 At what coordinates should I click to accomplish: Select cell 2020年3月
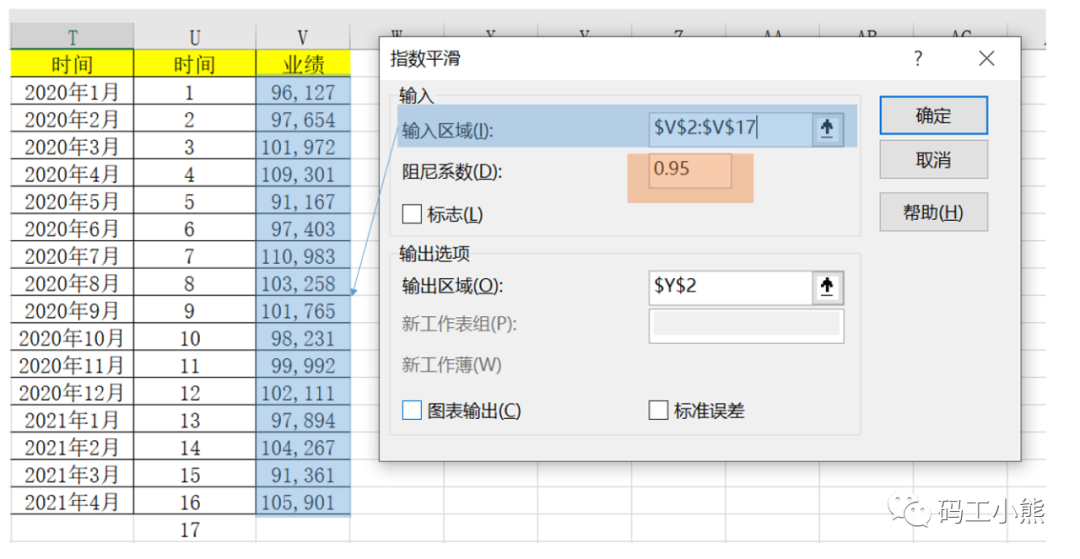[x=72, y=147]
